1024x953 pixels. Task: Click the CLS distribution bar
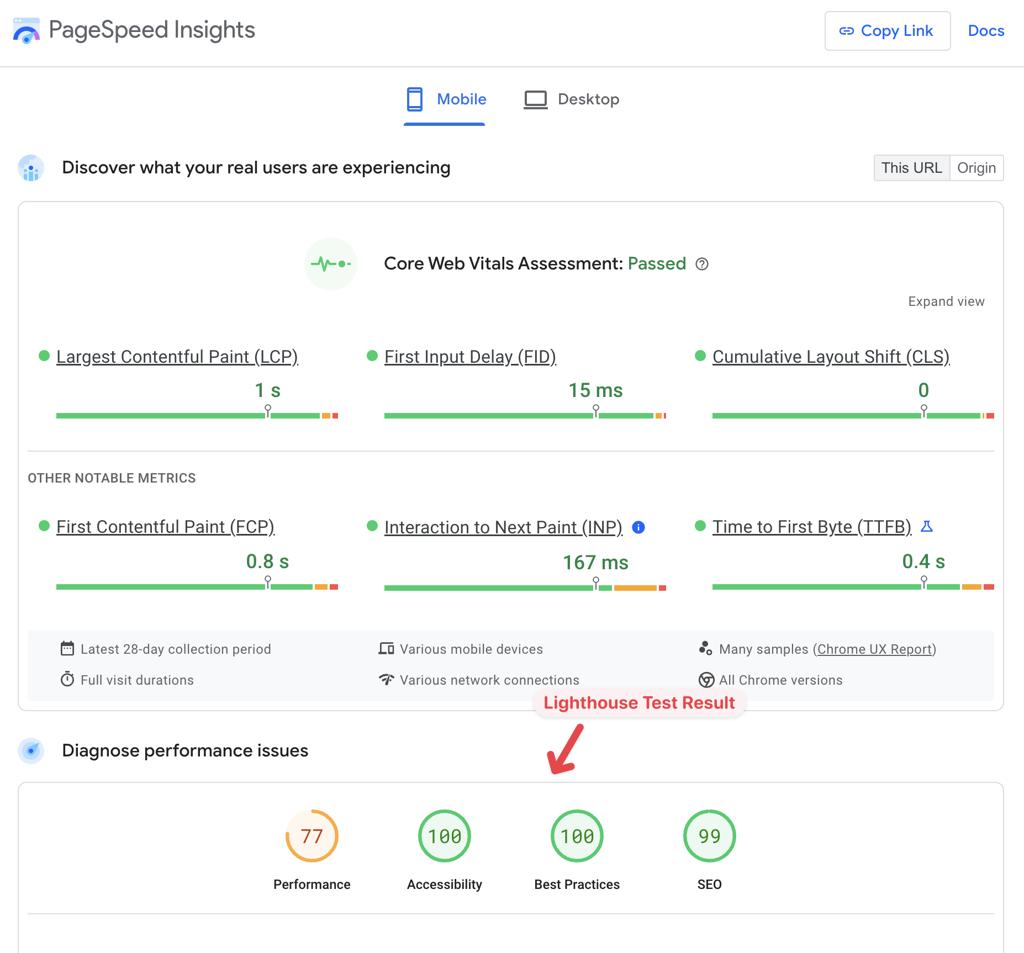(853, 415)
